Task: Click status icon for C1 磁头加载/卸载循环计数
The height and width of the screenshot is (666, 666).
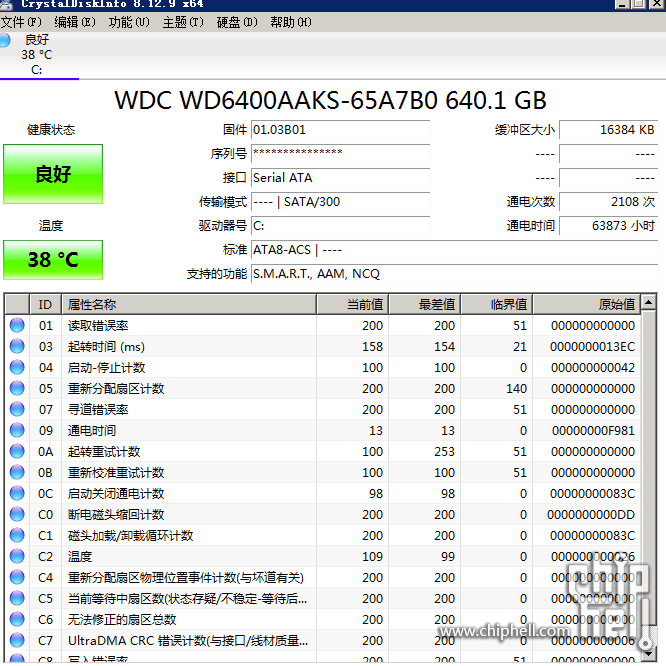Action: tap(17, 535)
